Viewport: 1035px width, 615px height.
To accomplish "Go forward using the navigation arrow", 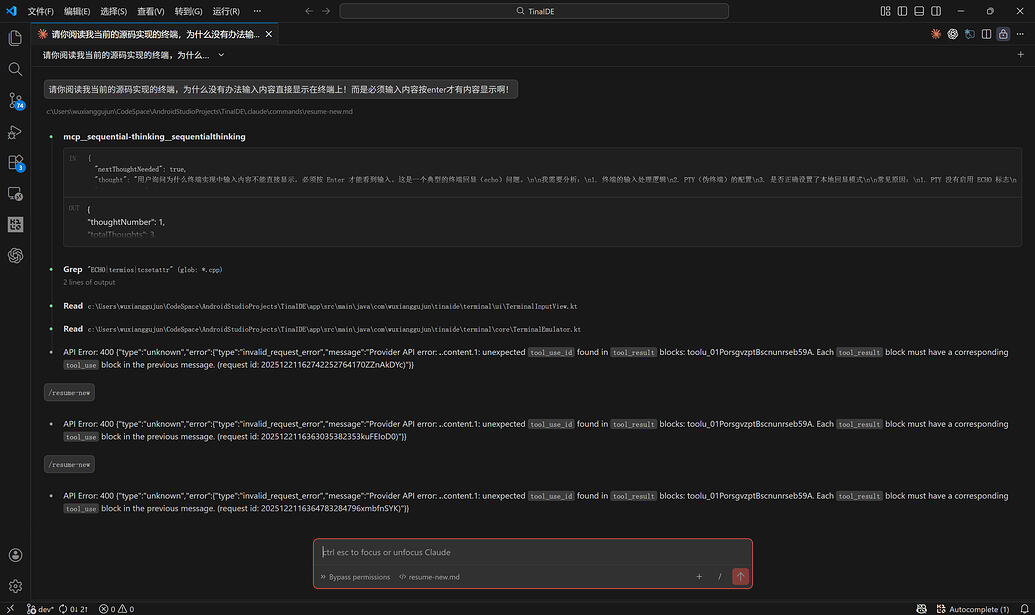I will 326,11.
